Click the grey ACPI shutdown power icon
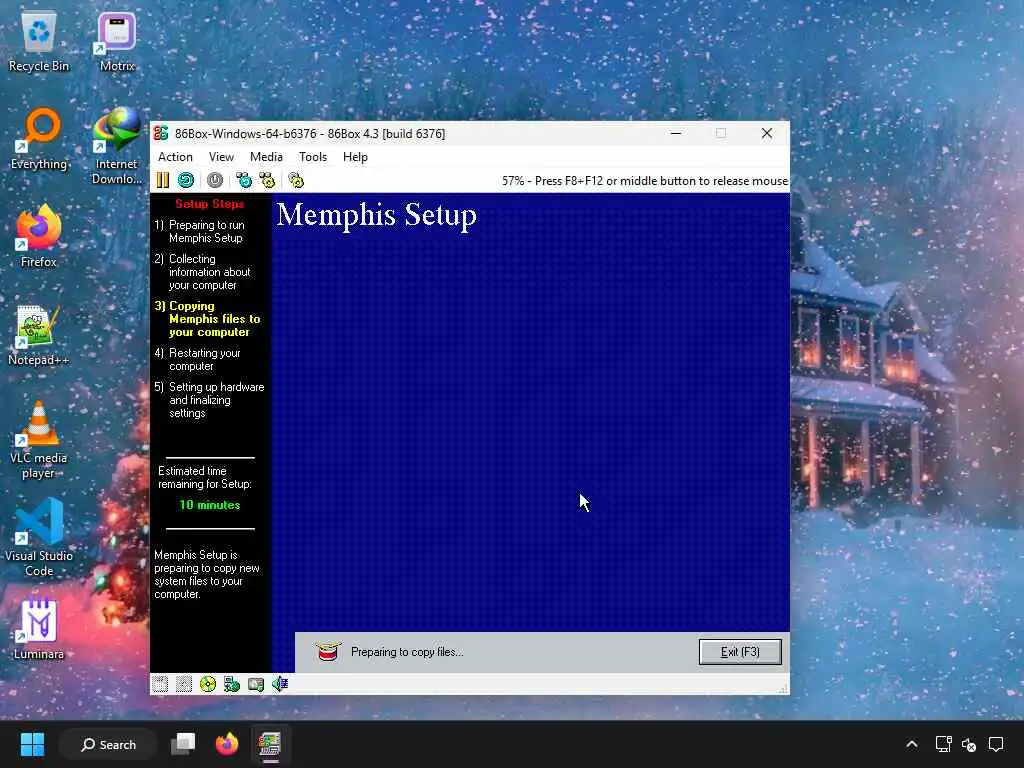Image resolution: width=1024 pixels, height=768 pixels. [x=215, y=180]
